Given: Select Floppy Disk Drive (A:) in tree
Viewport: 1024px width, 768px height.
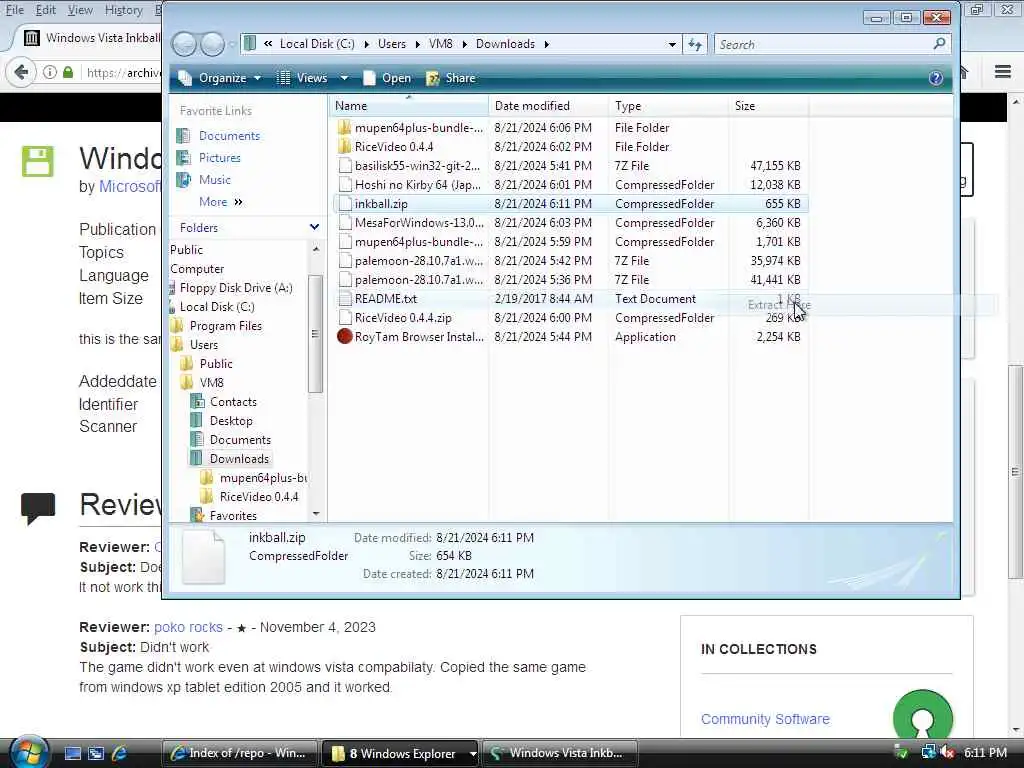Looking at the screenshot, I should point(236,288).
